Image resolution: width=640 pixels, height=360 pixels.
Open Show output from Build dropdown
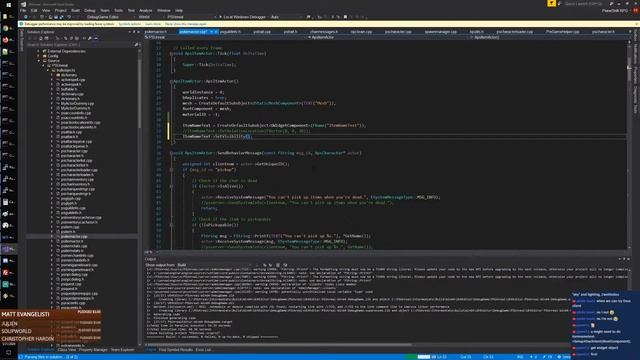[214, 265]
